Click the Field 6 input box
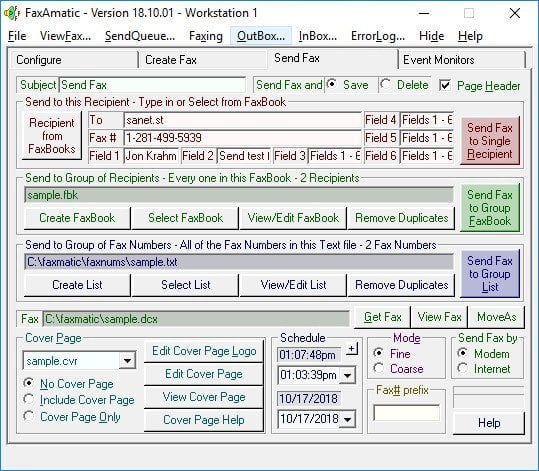This screenshot has height=471, width=539. [x=427, y=156]
